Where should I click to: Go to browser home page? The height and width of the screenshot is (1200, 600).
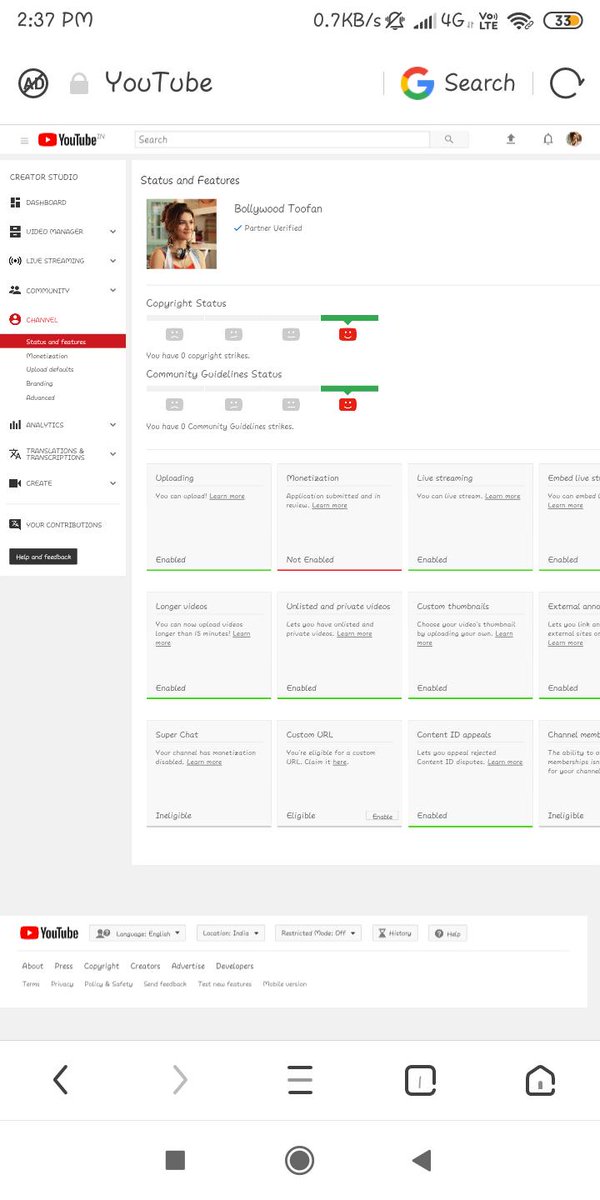coord(540,1080)
